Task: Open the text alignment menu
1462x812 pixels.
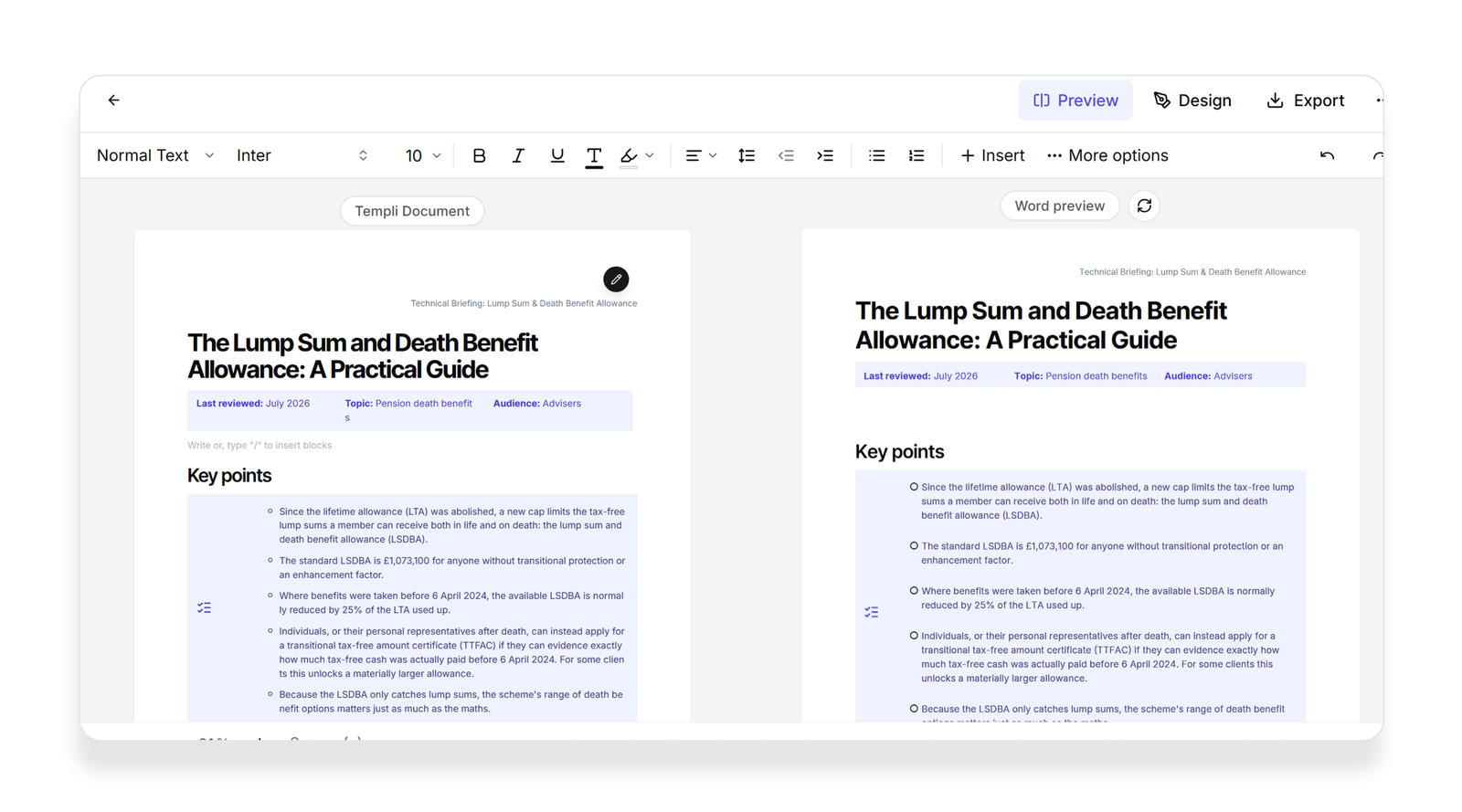Action: tap(694, 155)
